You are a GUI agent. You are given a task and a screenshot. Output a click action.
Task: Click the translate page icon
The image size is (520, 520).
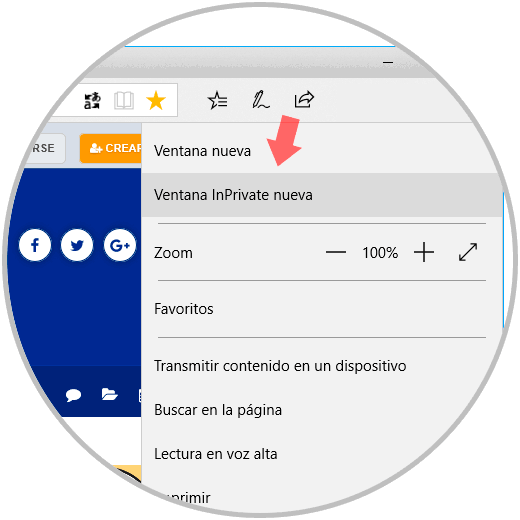92,101
